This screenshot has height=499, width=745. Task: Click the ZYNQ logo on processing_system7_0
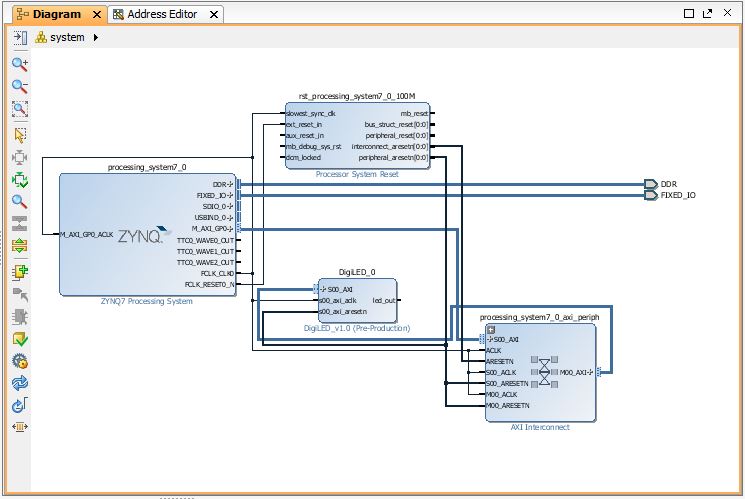pos(144,235)
